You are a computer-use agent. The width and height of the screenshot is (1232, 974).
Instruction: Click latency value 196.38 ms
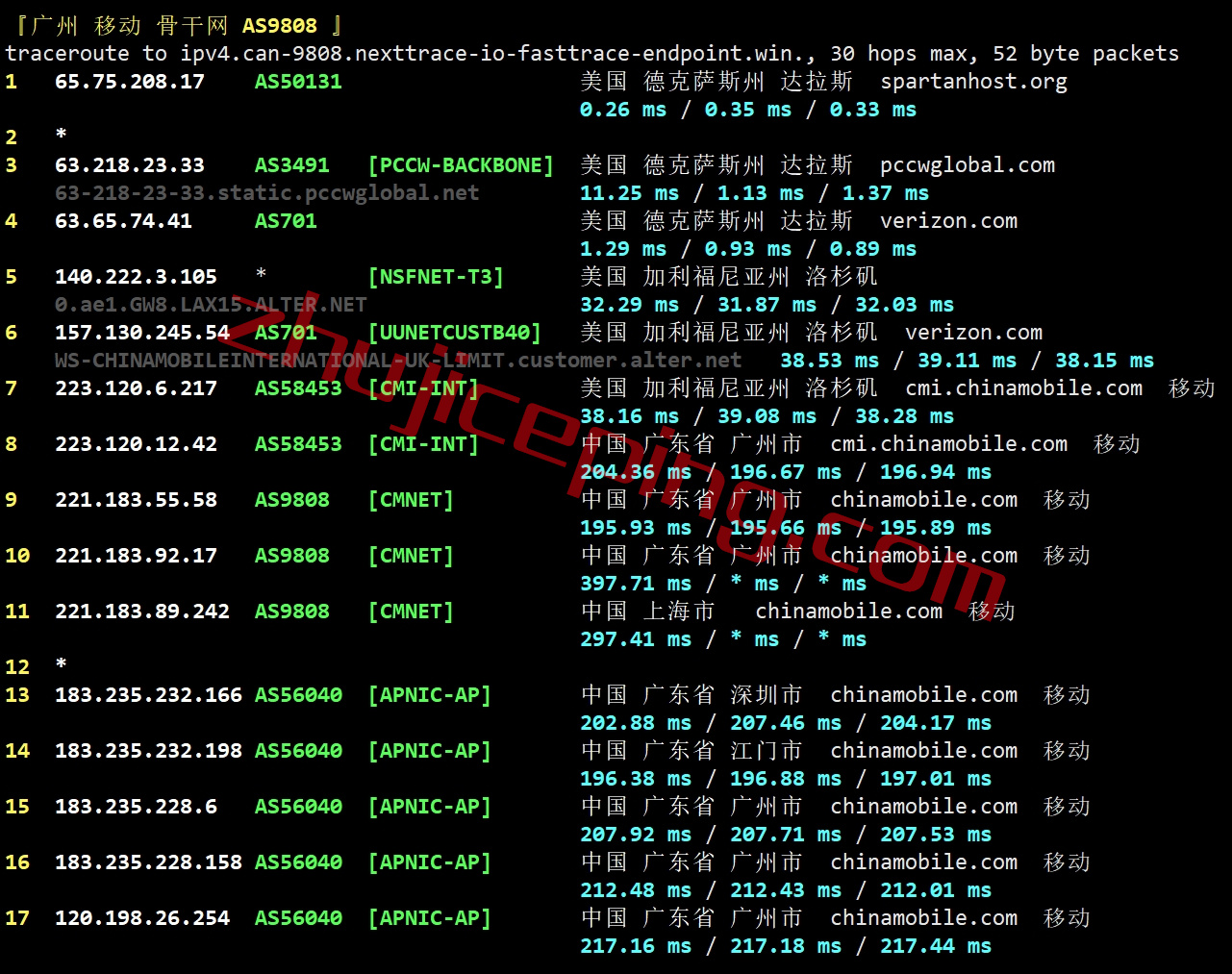(x=636, y=779)
